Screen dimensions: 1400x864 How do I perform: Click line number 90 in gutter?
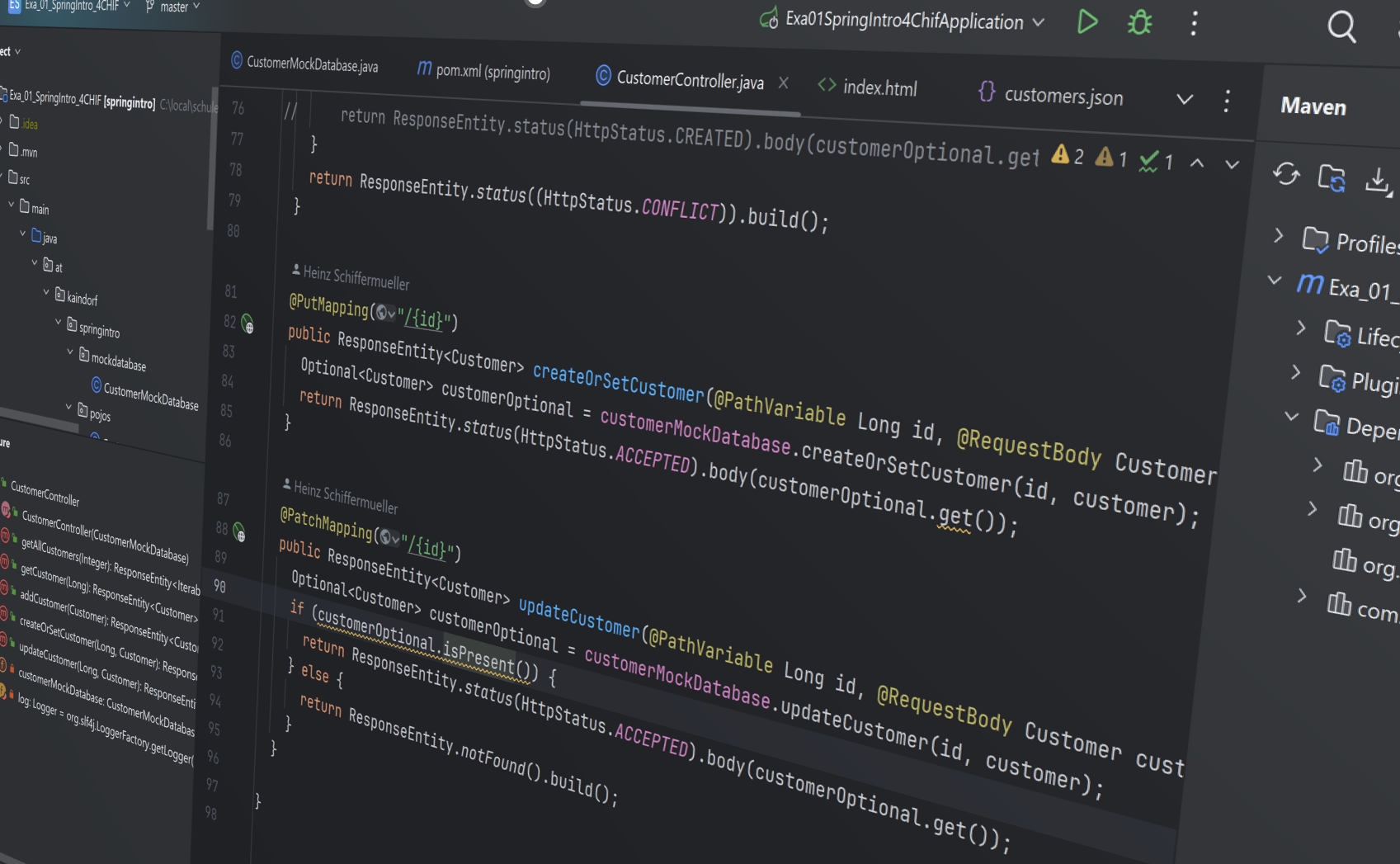[x=219, y=586]
